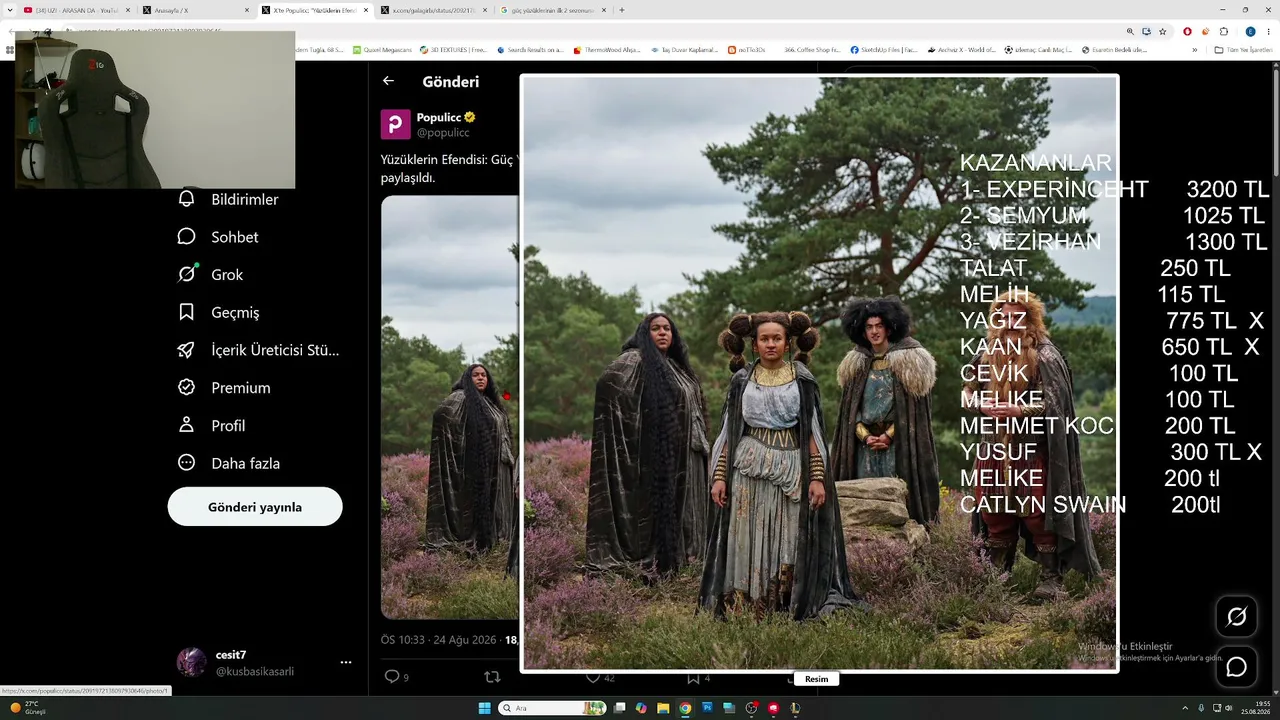Open the Grok icon in sidebar
The image size is (1280, 720).
click(186, 274)
